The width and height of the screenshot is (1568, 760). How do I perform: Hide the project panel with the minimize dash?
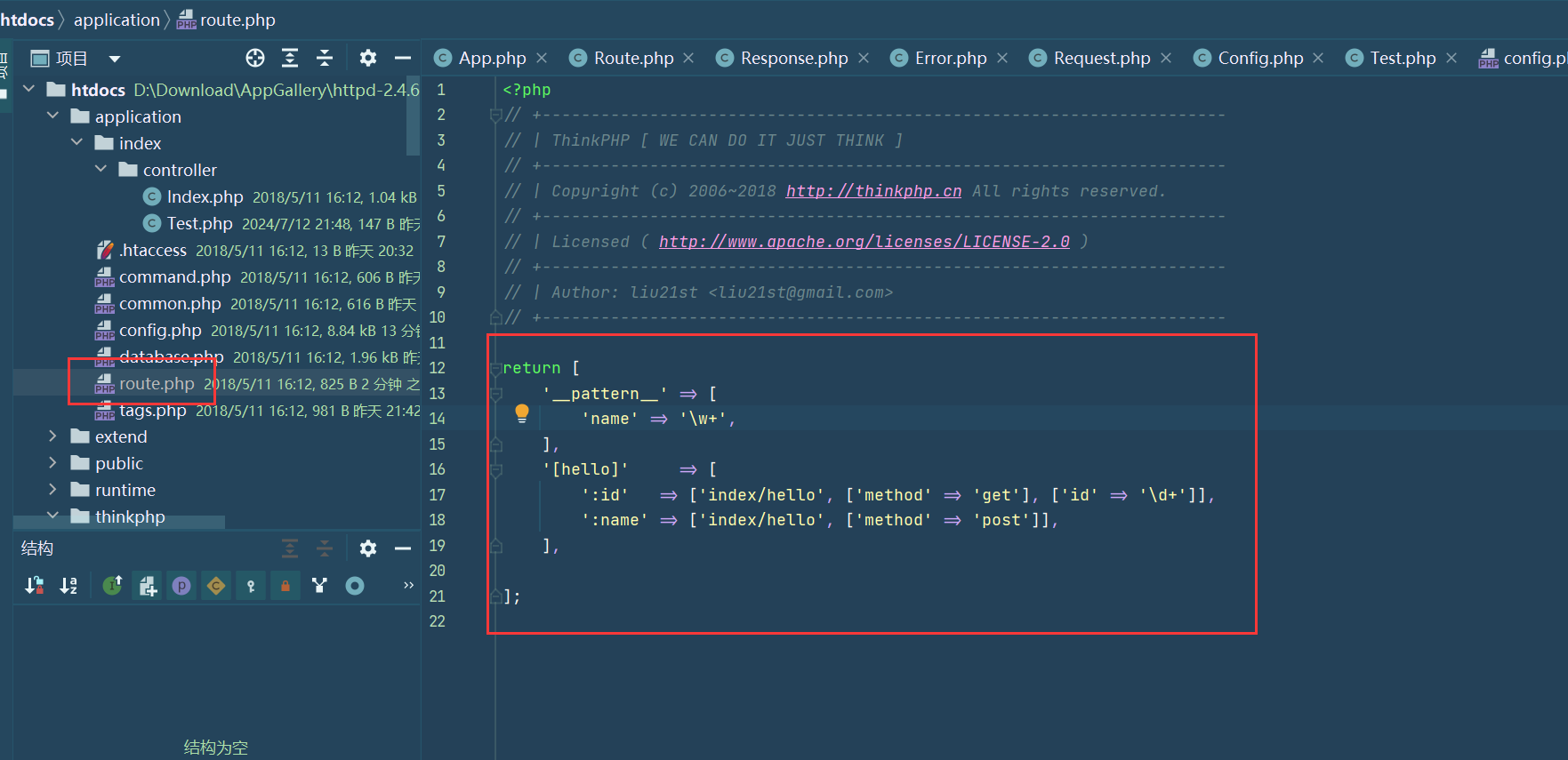[x=403, y=59]
